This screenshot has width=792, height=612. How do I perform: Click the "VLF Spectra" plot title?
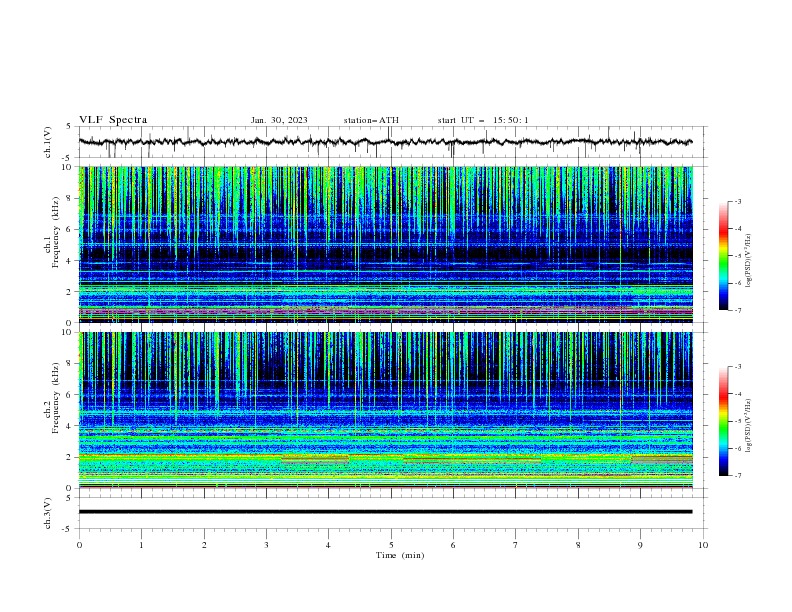click(x=113, y=120)
